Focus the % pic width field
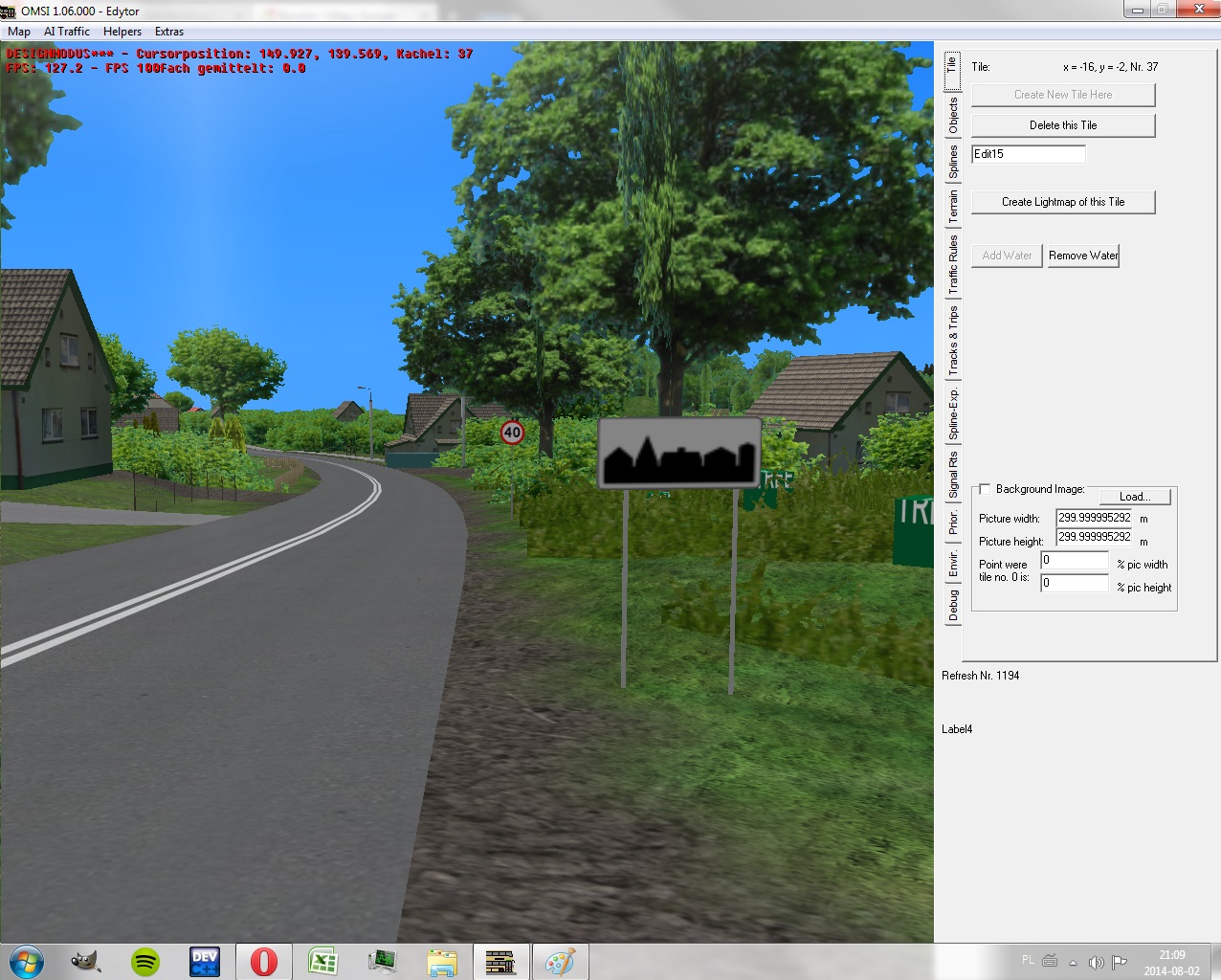Screen dimensions: 1221x980 tap(1075, 561)
